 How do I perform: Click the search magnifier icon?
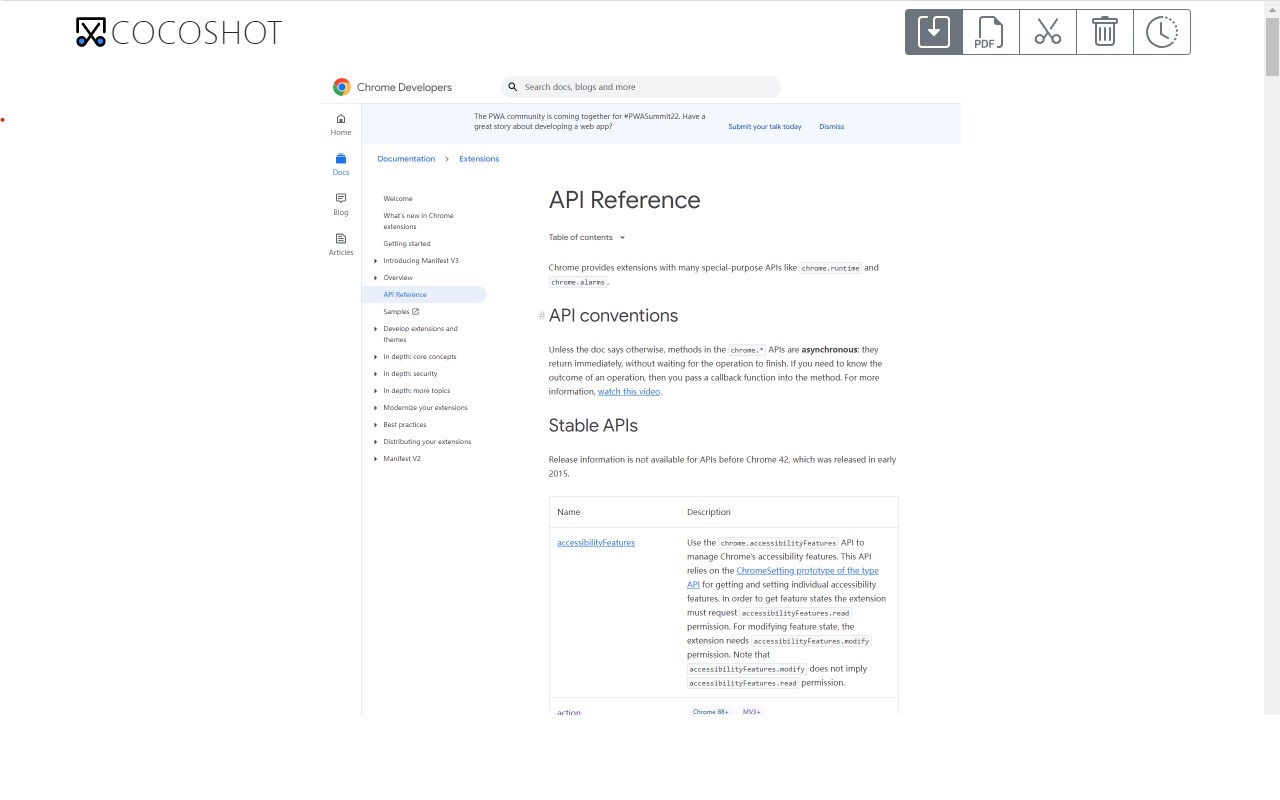[x=514, y=87]
